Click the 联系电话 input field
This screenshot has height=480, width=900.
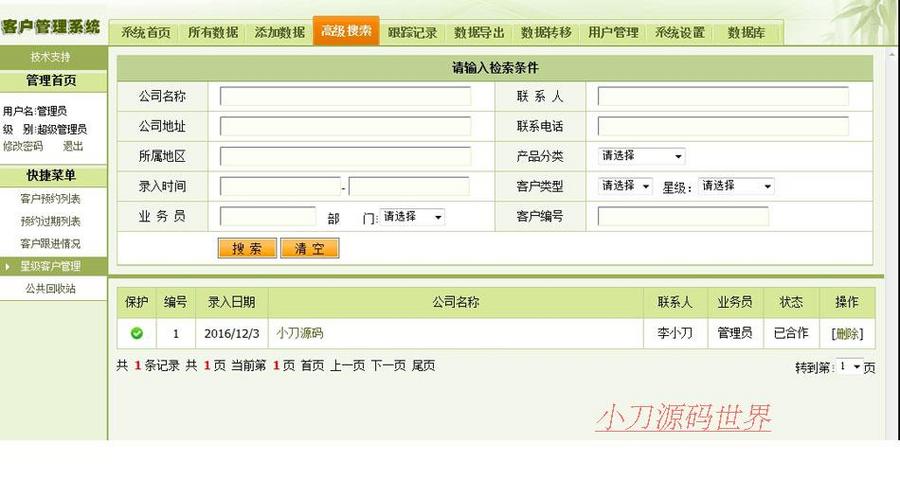click(723, 126)
